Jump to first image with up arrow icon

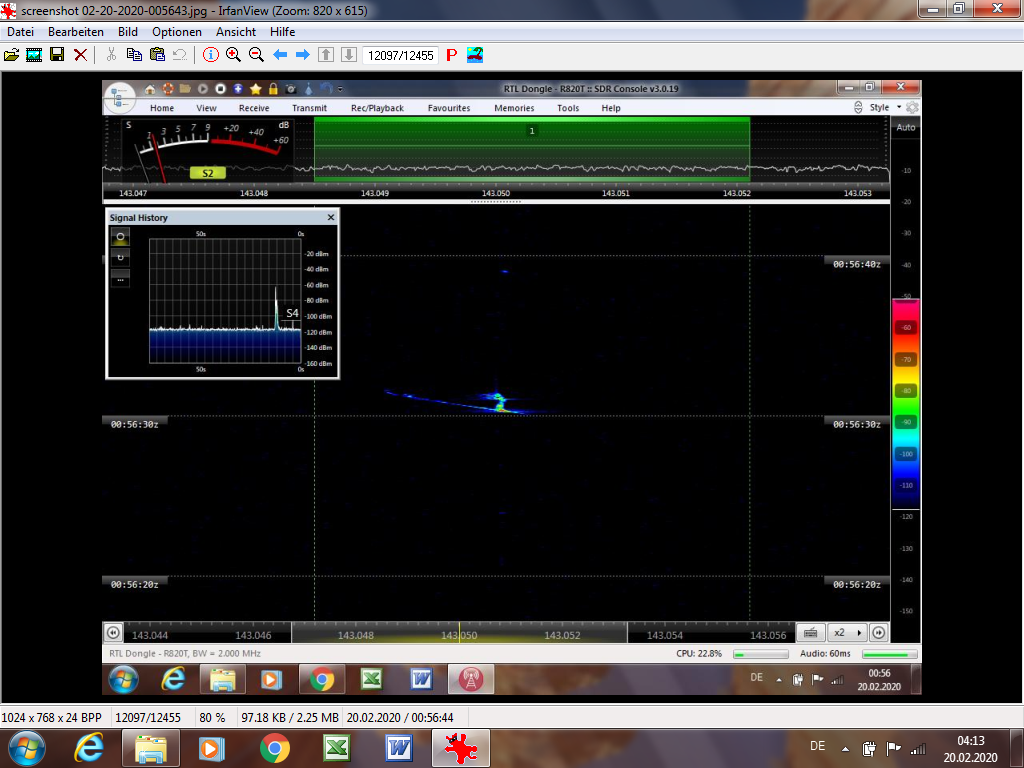[x=326, y=55]
